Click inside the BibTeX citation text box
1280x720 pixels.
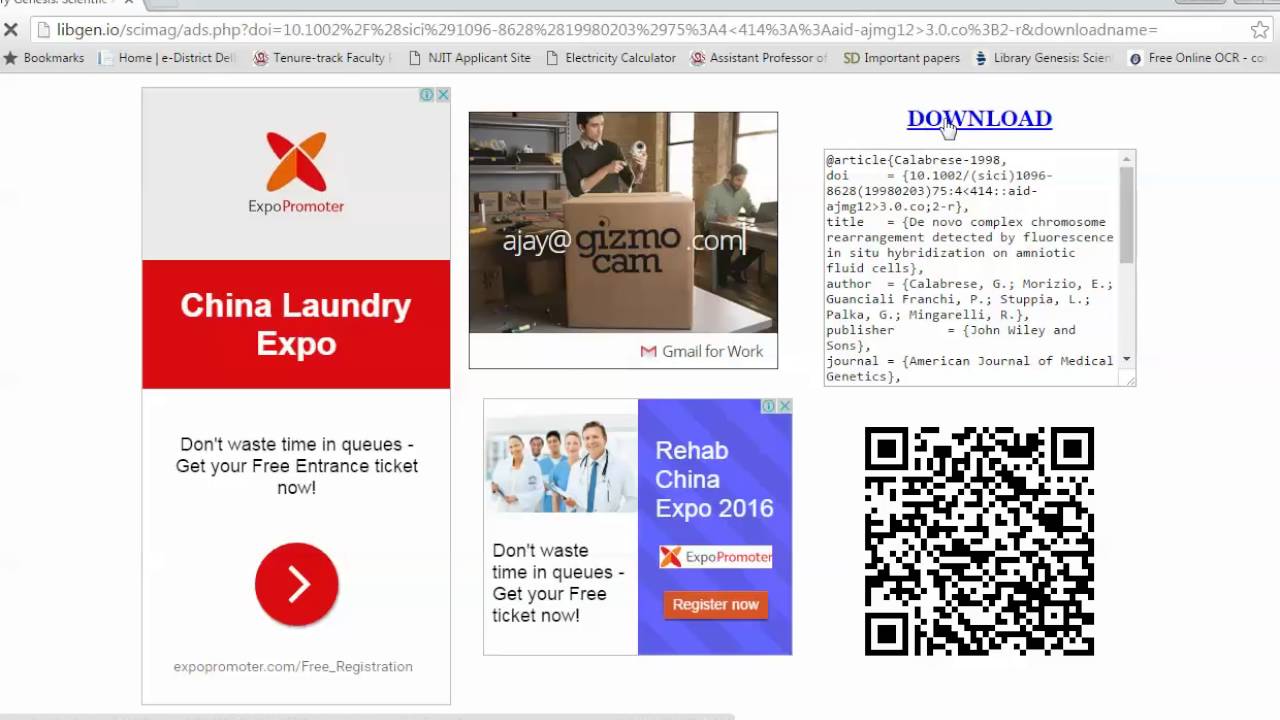click(x=971, y=268)
